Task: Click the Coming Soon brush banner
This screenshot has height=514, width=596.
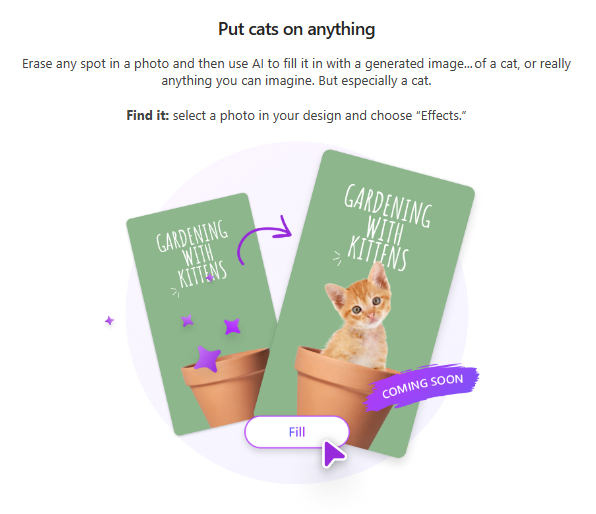Action: click(x=421, y=386)
